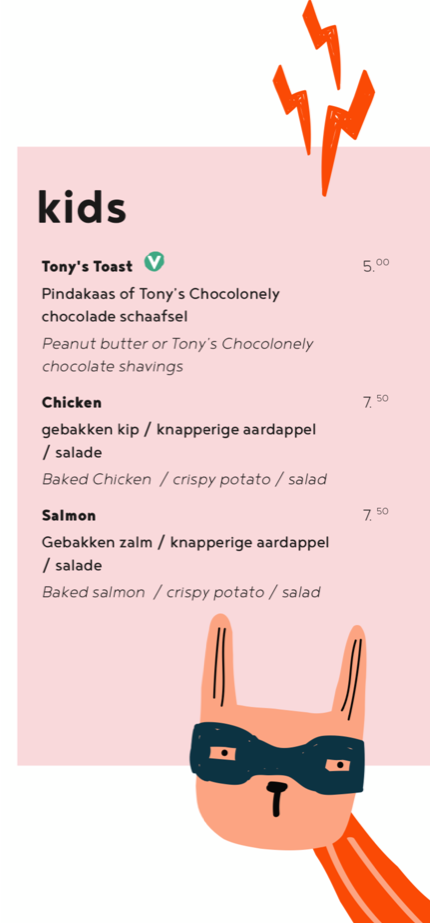
Task: Select the Tony's Toast menu item
Action: click(87, 267)
